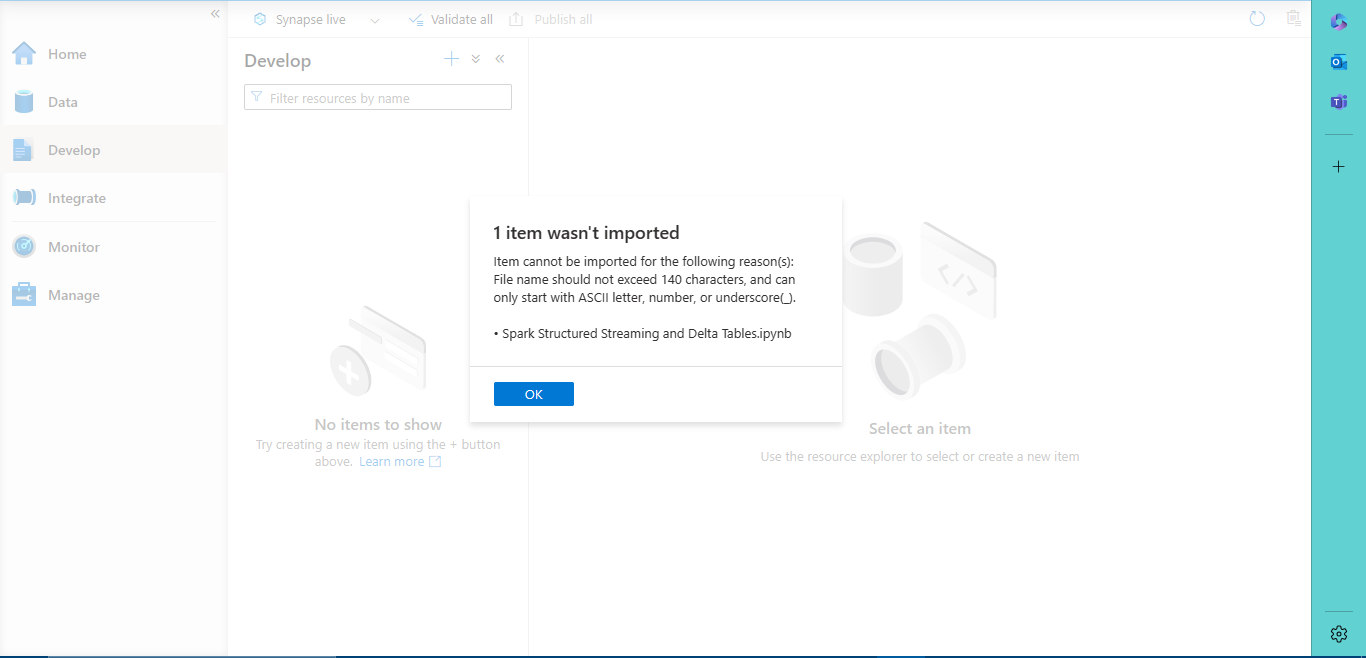Open the Home hub icon
The image size is (1366, 658).
coord(24,54)
